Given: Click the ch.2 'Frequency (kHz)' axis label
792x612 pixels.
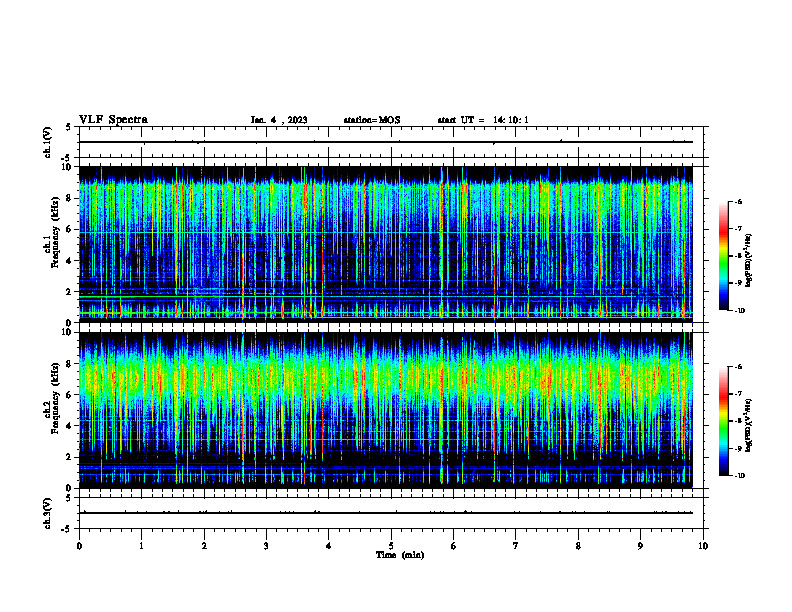Looking at the screenshot, I should pos(55,398).
